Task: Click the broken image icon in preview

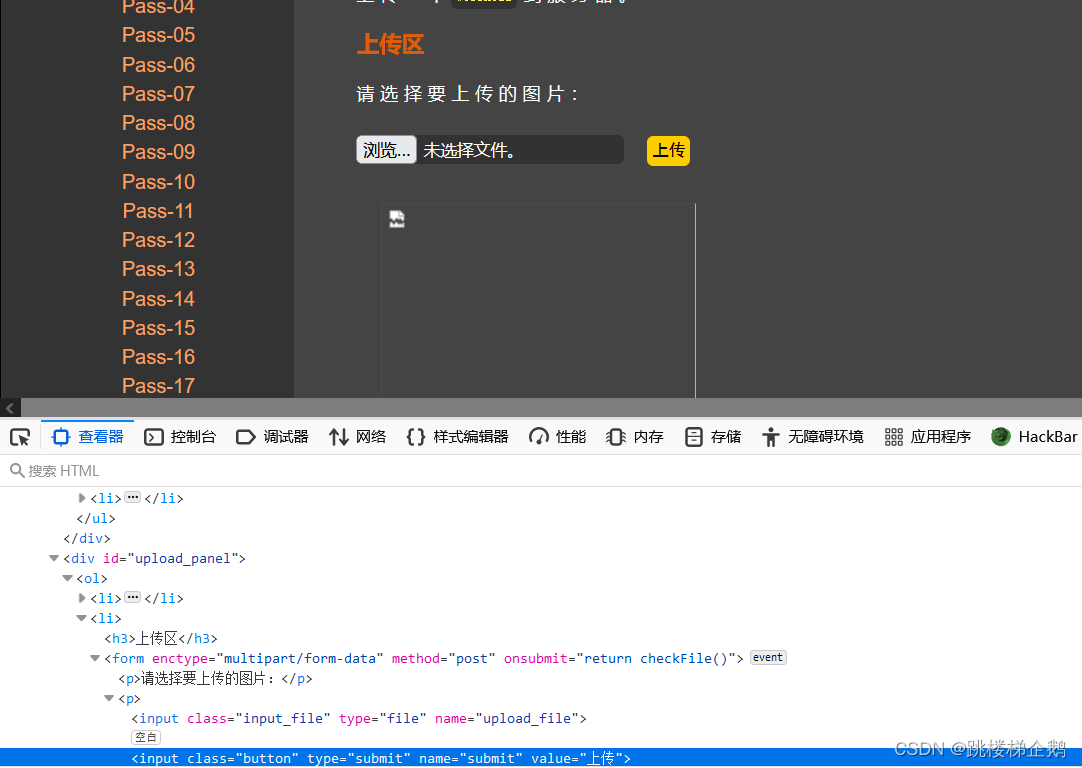Action: point(397,220)
